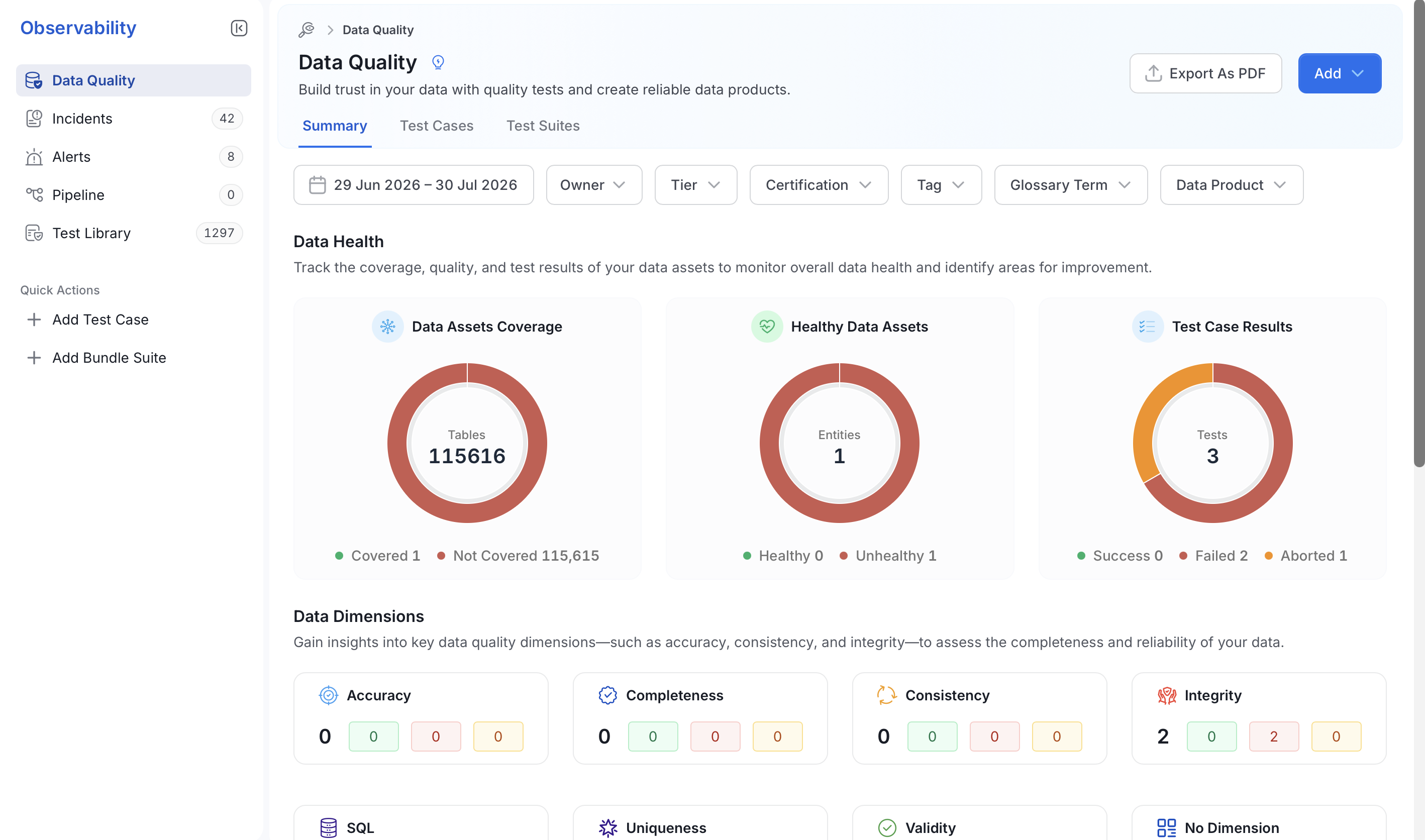This screenshot has height=840, width=1425.
Task: Click the Alerts siren icon
Action: 34,157
